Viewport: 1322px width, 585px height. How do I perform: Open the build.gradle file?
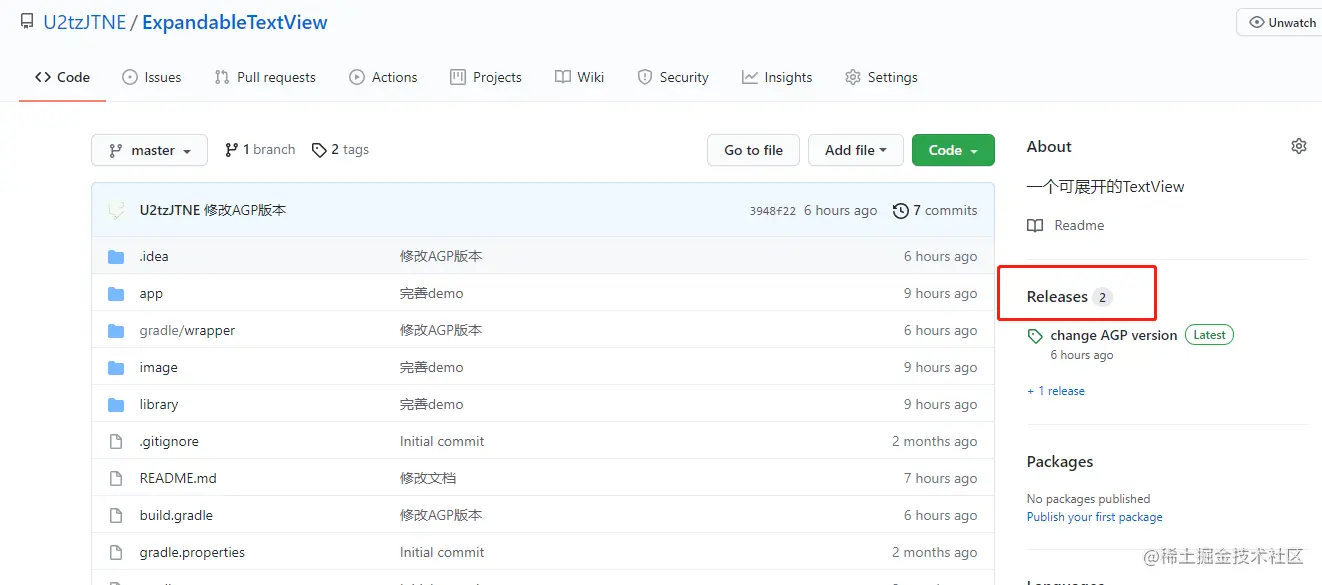click(176, 515)
